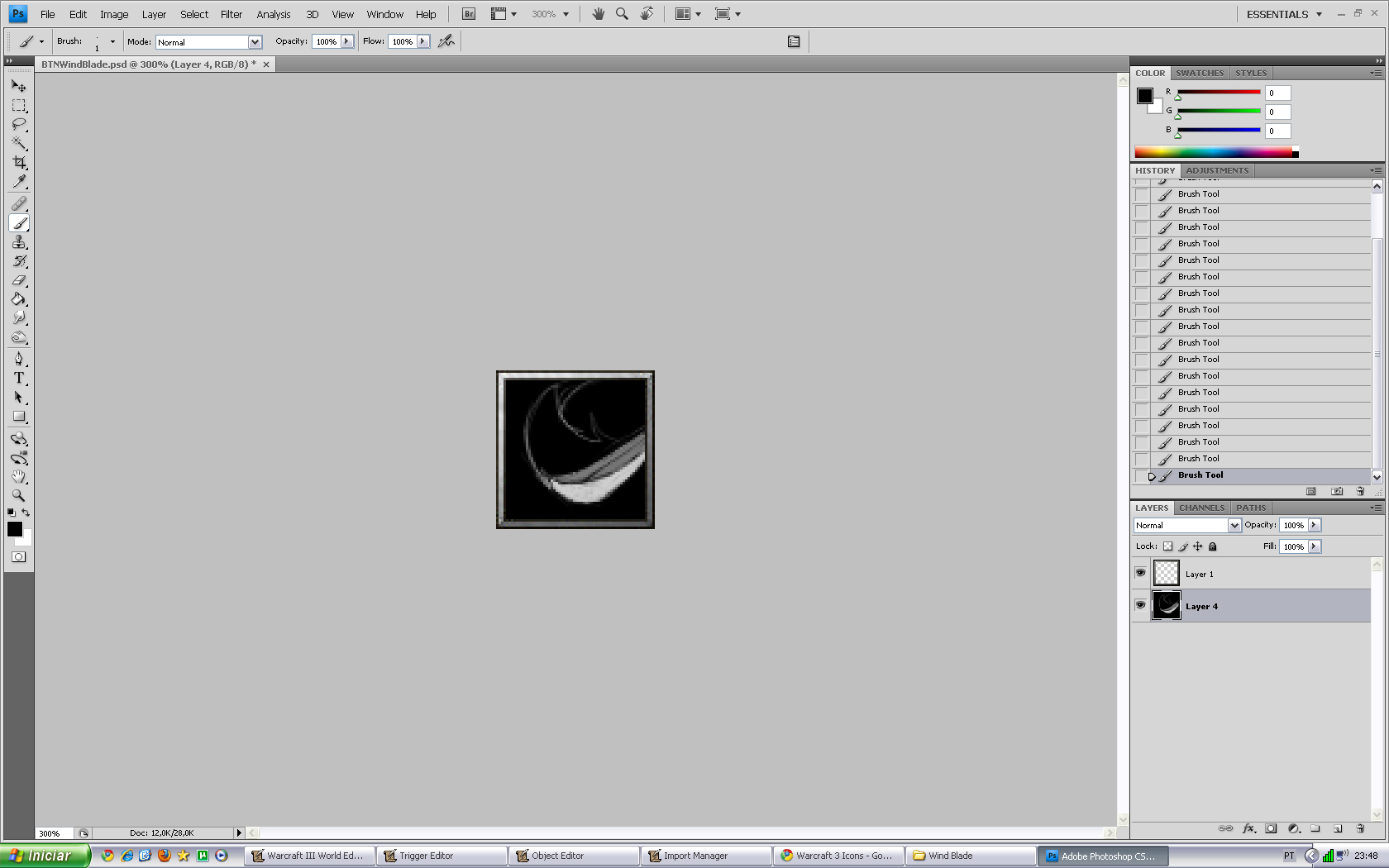Add layer mask icon
The height and width of the screenshot is (868, 1389).
point(1271,828)
